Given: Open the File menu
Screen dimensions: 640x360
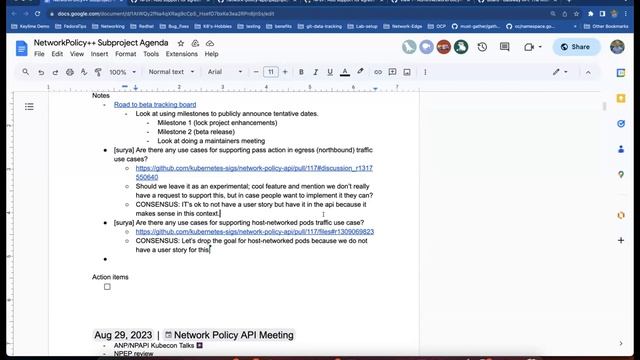Looking at the screenshot, I should tap(39, 54).
